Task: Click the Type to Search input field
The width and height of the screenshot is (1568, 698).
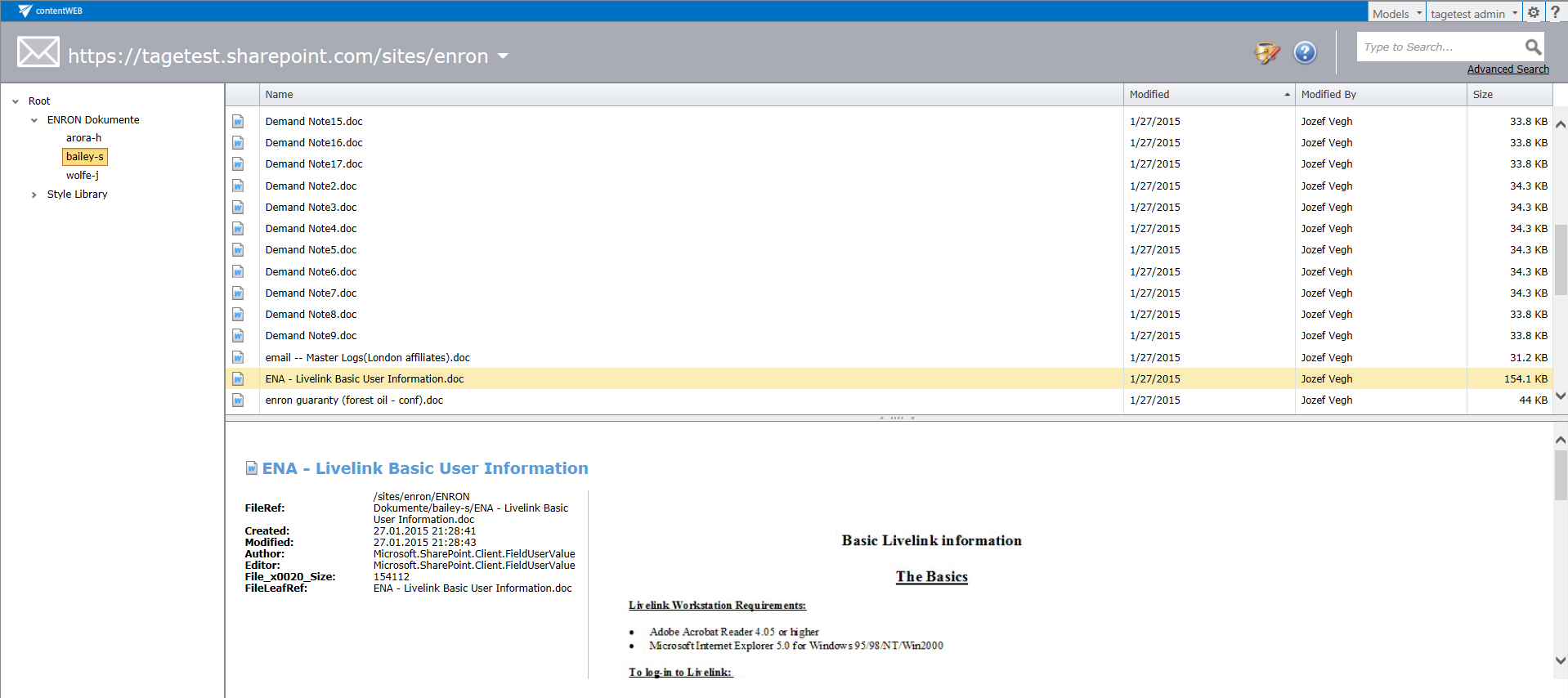Action: 1440,47
